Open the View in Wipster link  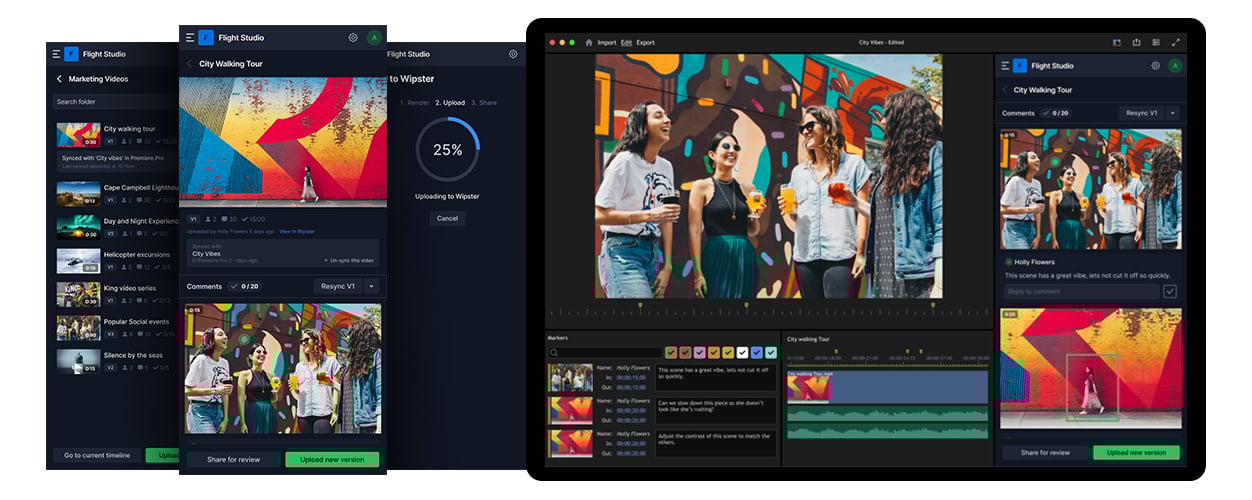[x=296, y=231]
